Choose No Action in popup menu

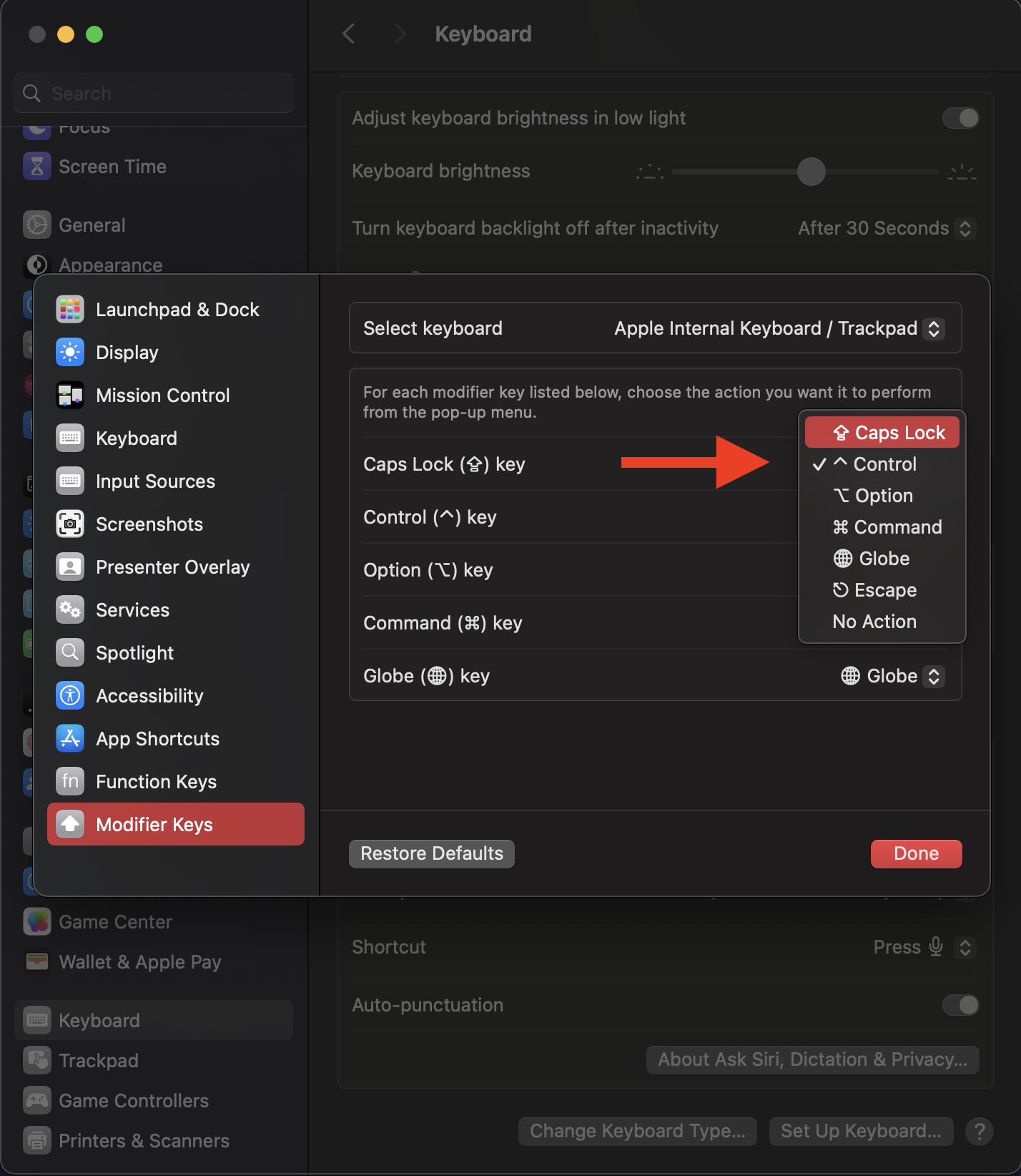[x=882, y=622]
